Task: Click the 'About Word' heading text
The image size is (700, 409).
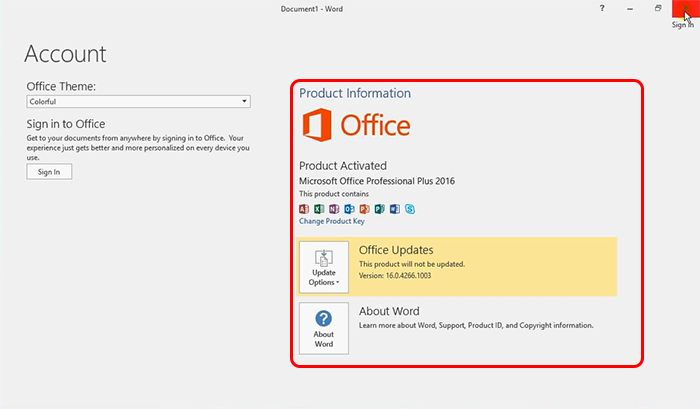Action: point(389,311)
